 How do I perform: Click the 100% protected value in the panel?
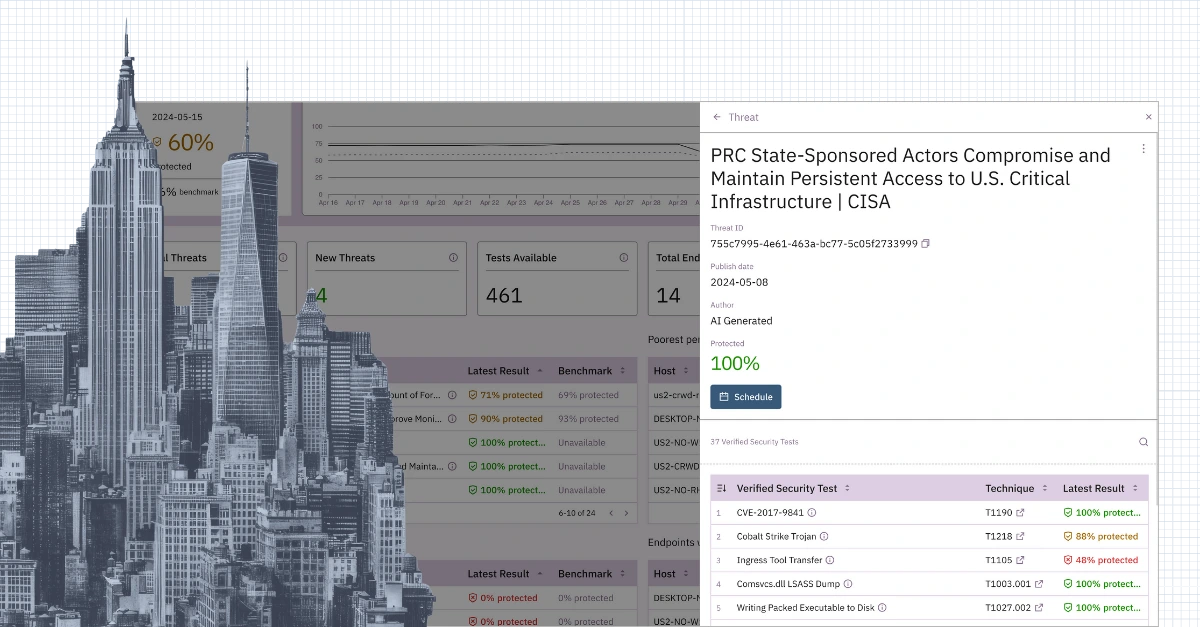point(735,363)
